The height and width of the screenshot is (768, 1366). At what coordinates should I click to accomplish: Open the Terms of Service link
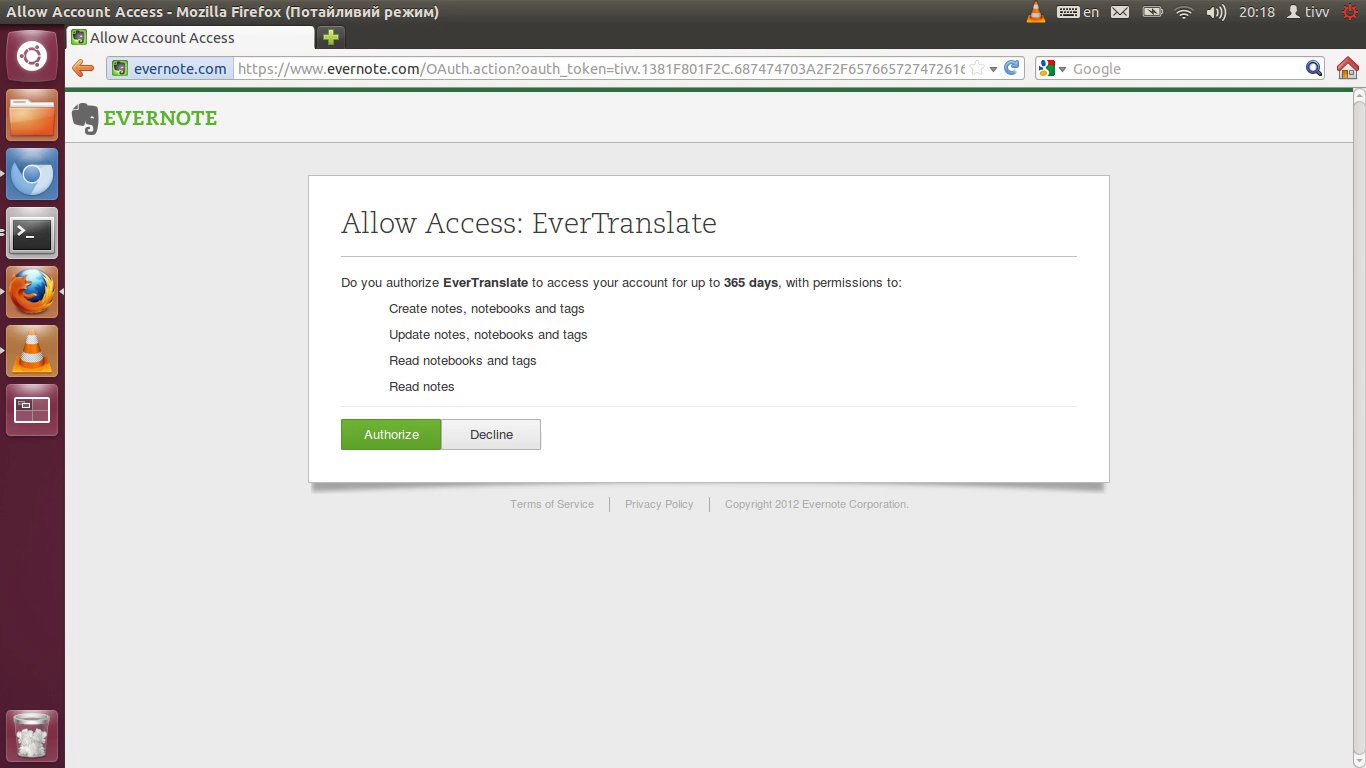tap(552, 504)
